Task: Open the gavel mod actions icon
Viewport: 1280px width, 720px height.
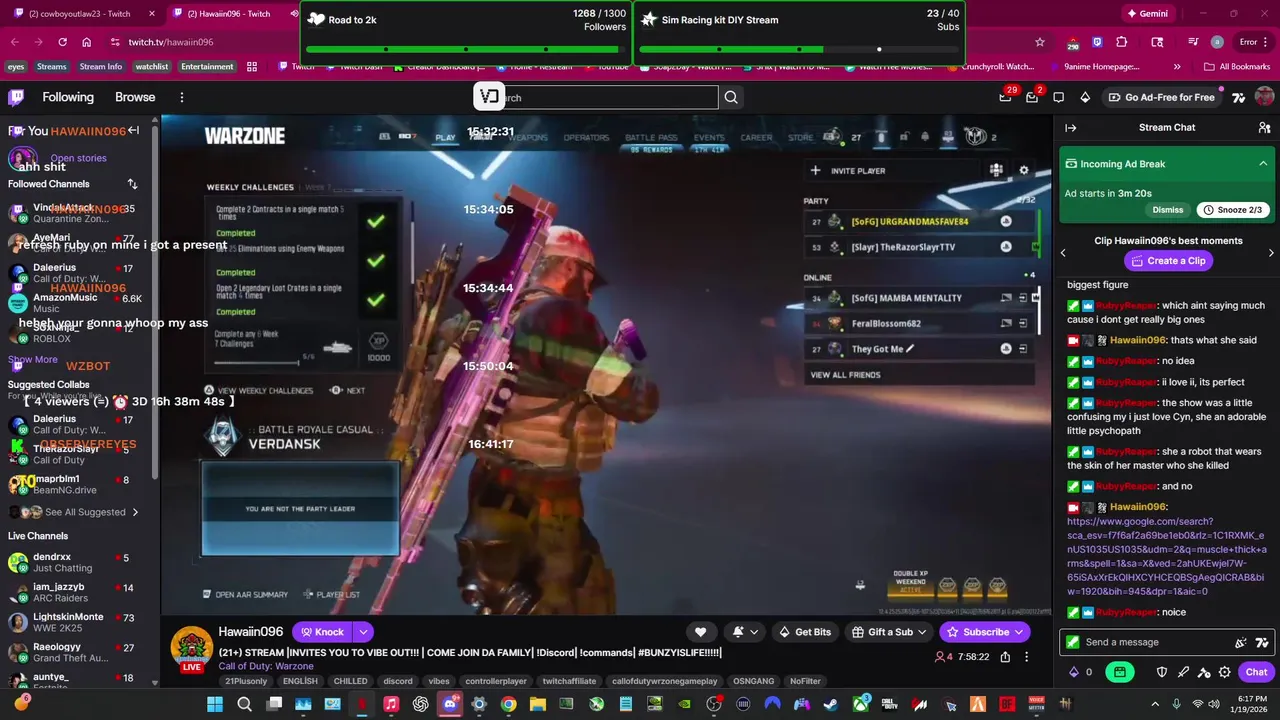Action: point(1204,672)
